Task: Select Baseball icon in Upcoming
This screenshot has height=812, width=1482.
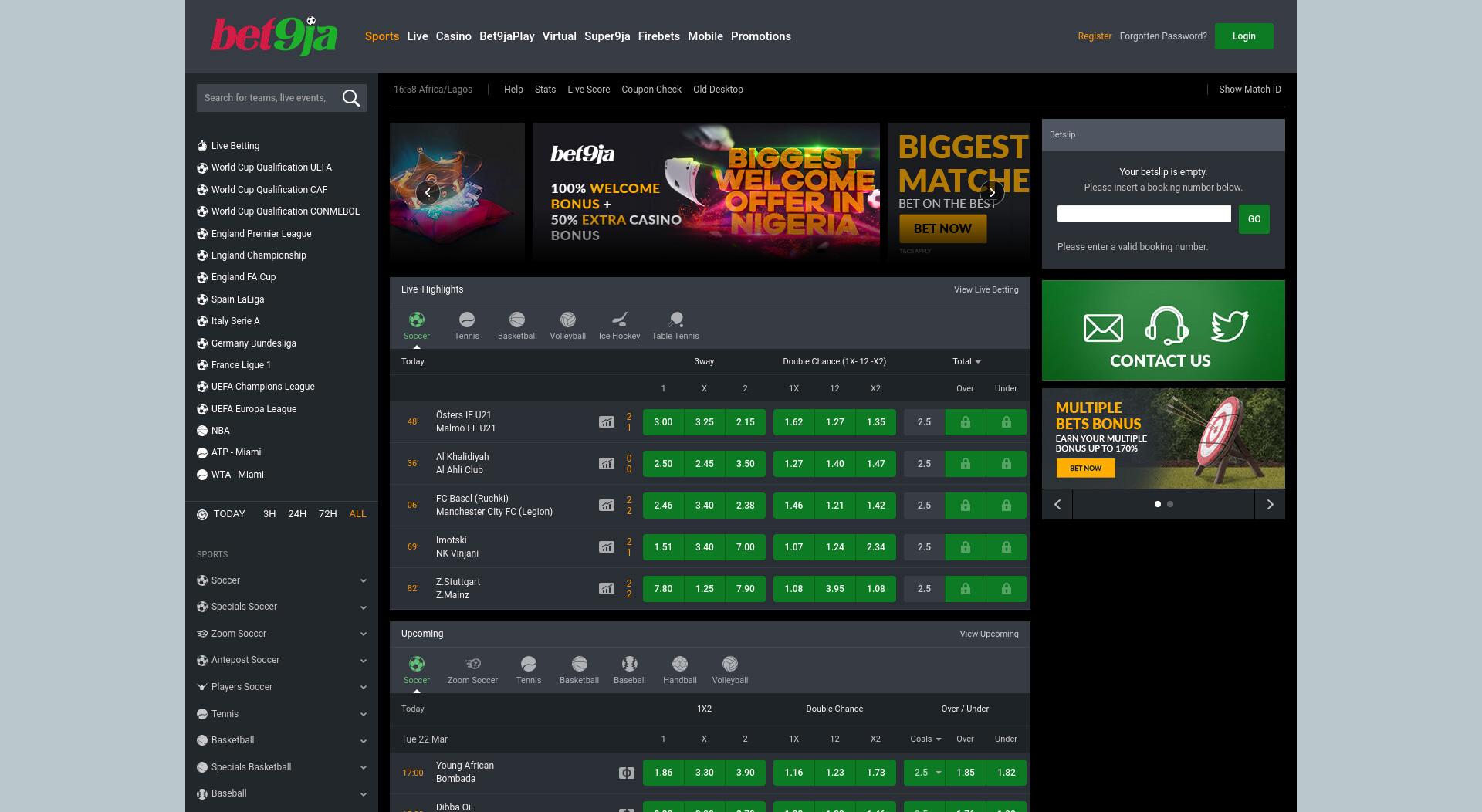Action: 630,664
